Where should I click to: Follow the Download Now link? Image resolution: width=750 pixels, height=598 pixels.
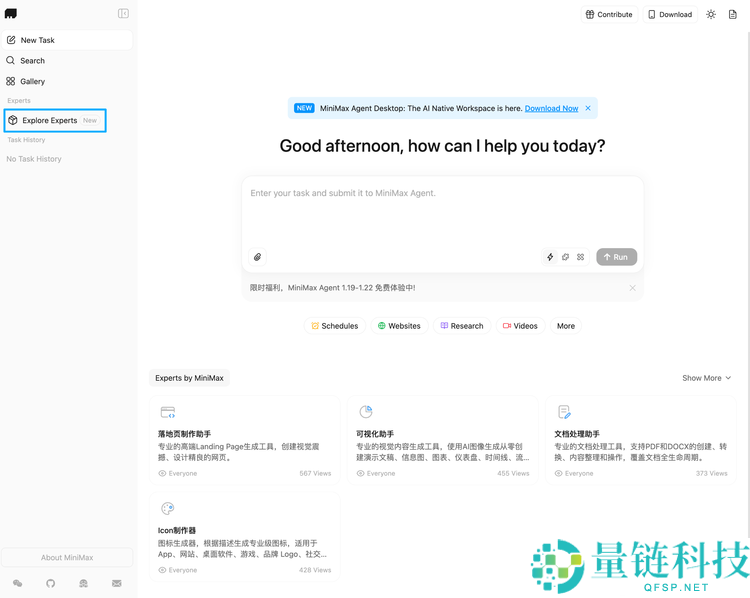click(551, 109)
